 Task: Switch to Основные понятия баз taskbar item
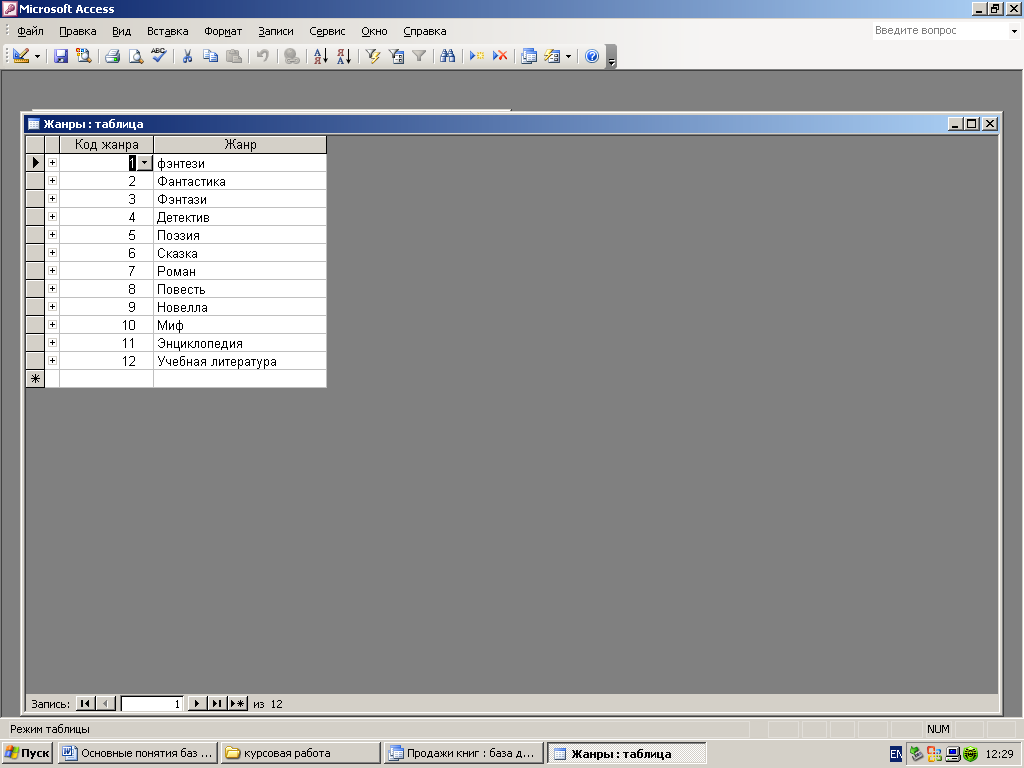(138, 753)
